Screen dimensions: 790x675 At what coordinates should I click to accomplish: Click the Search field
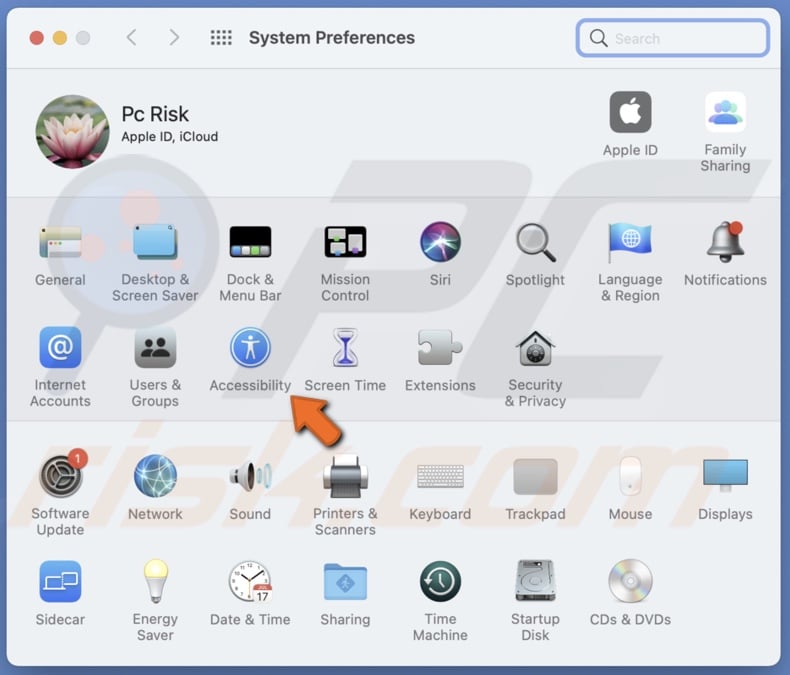point(673,38)
